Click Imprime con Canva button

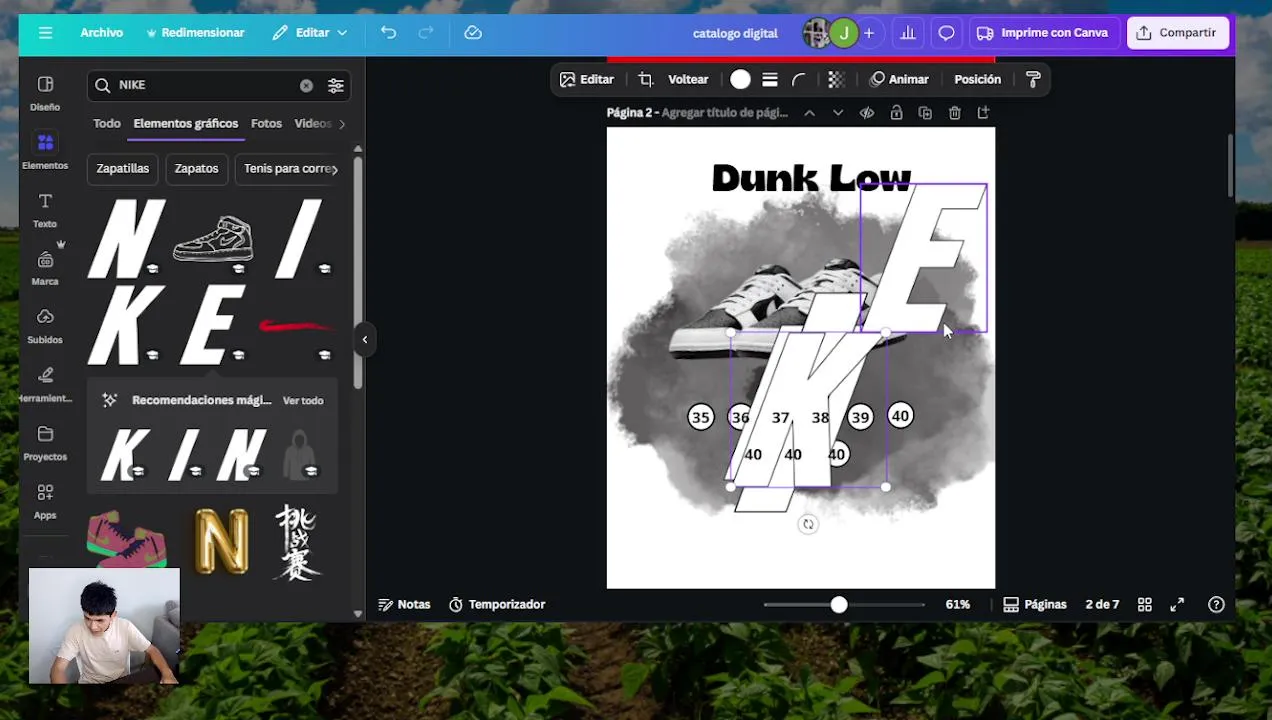[1043, 33]
